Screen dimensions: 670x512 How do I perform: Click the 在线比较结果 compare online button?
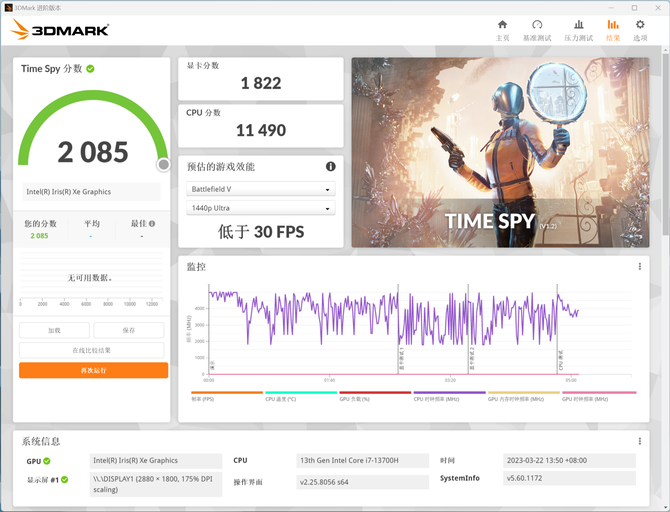(91, 350)
